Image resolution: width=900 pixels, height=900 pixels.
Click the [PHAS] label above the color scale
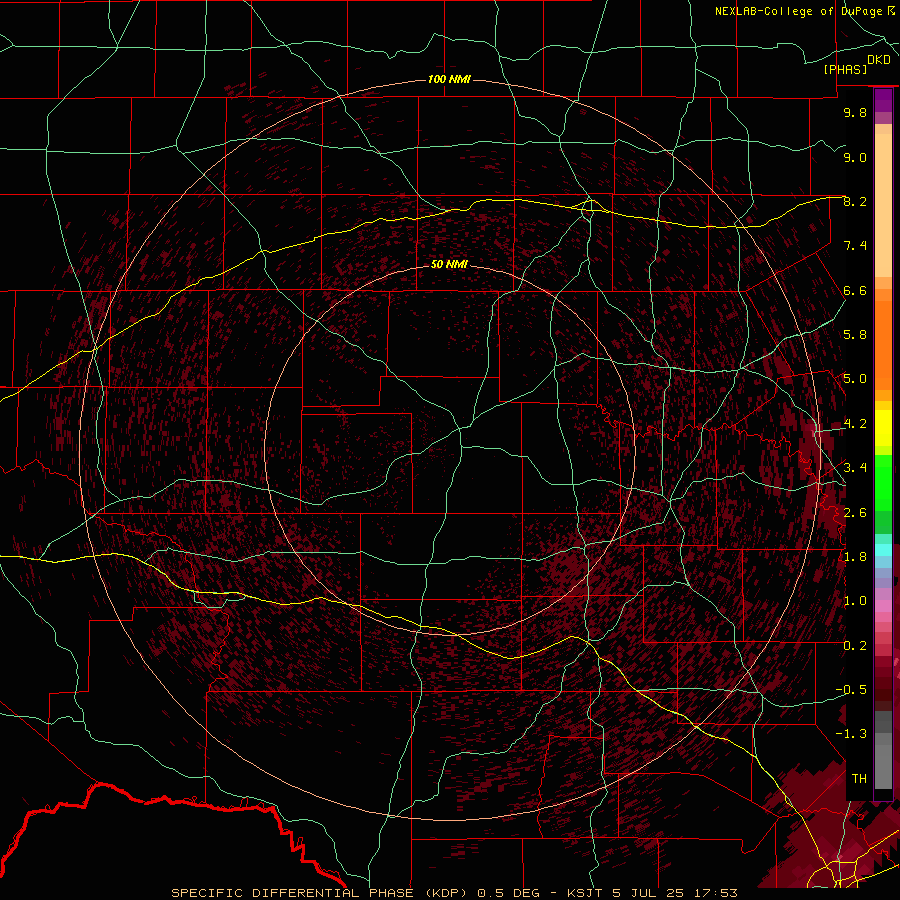click(x=845, y=70)
